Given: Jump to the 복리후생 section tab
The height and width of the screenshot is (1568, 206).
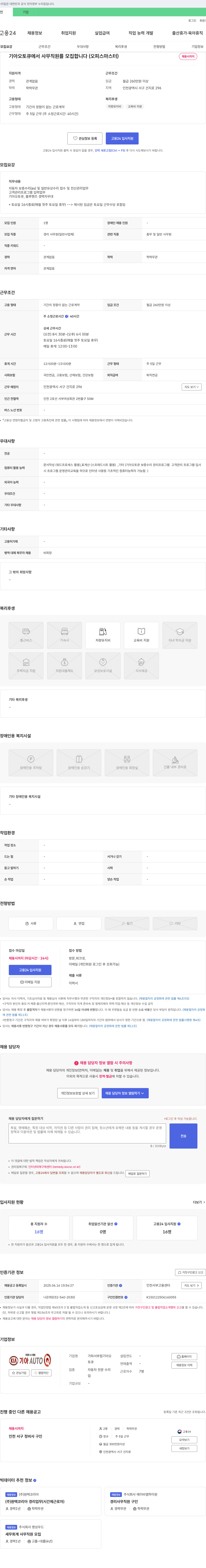Looking at the screenshot, I should pos(121,47).
